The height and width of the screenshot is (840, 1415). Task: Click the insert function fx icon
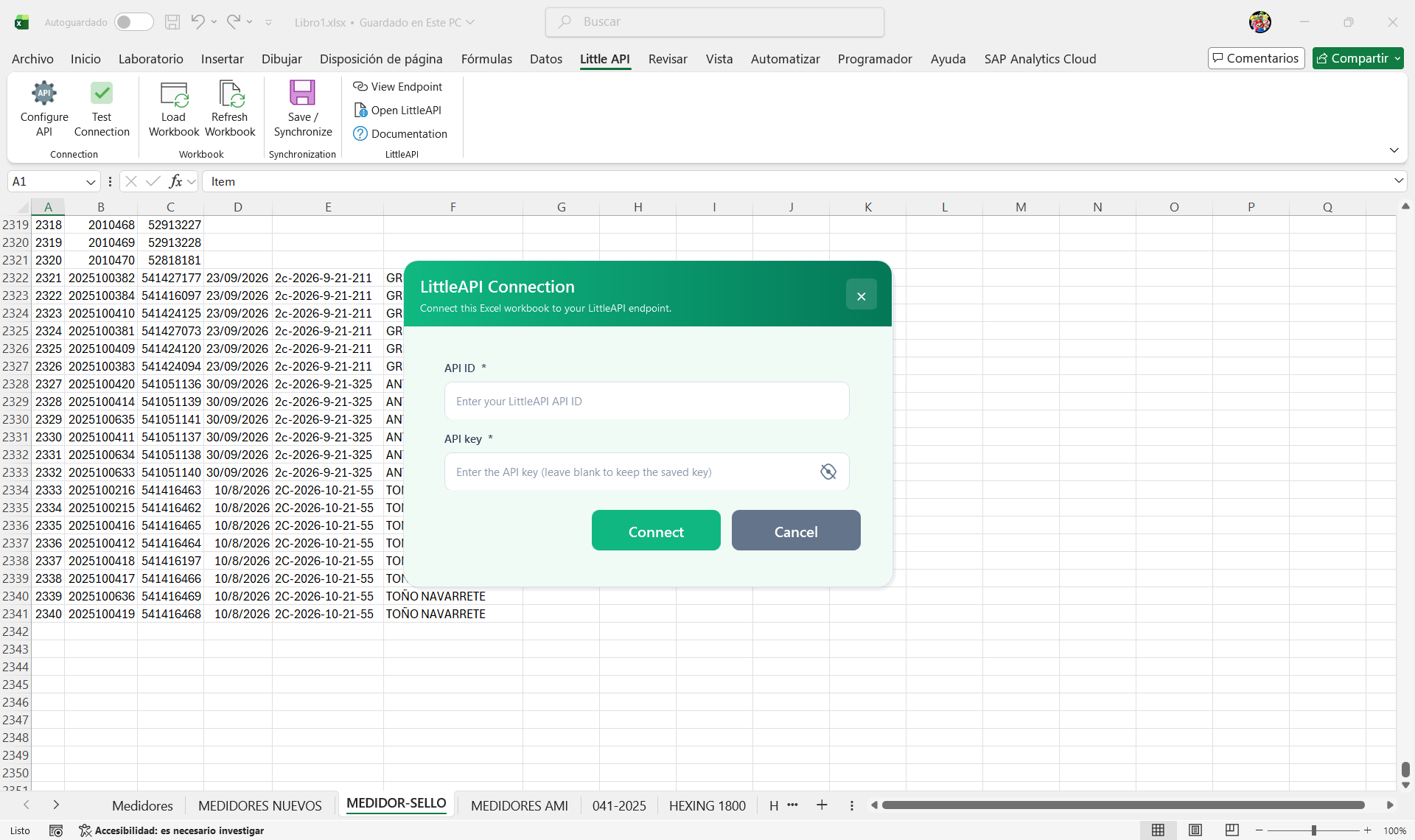point(175,181)
